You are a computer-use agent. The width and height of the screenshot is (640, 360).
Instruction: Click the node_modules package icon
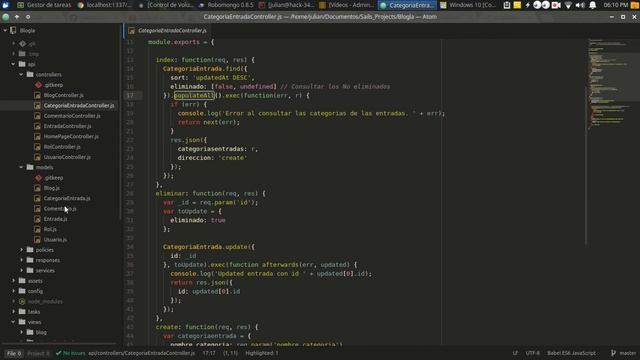click(x=22, y=301)
